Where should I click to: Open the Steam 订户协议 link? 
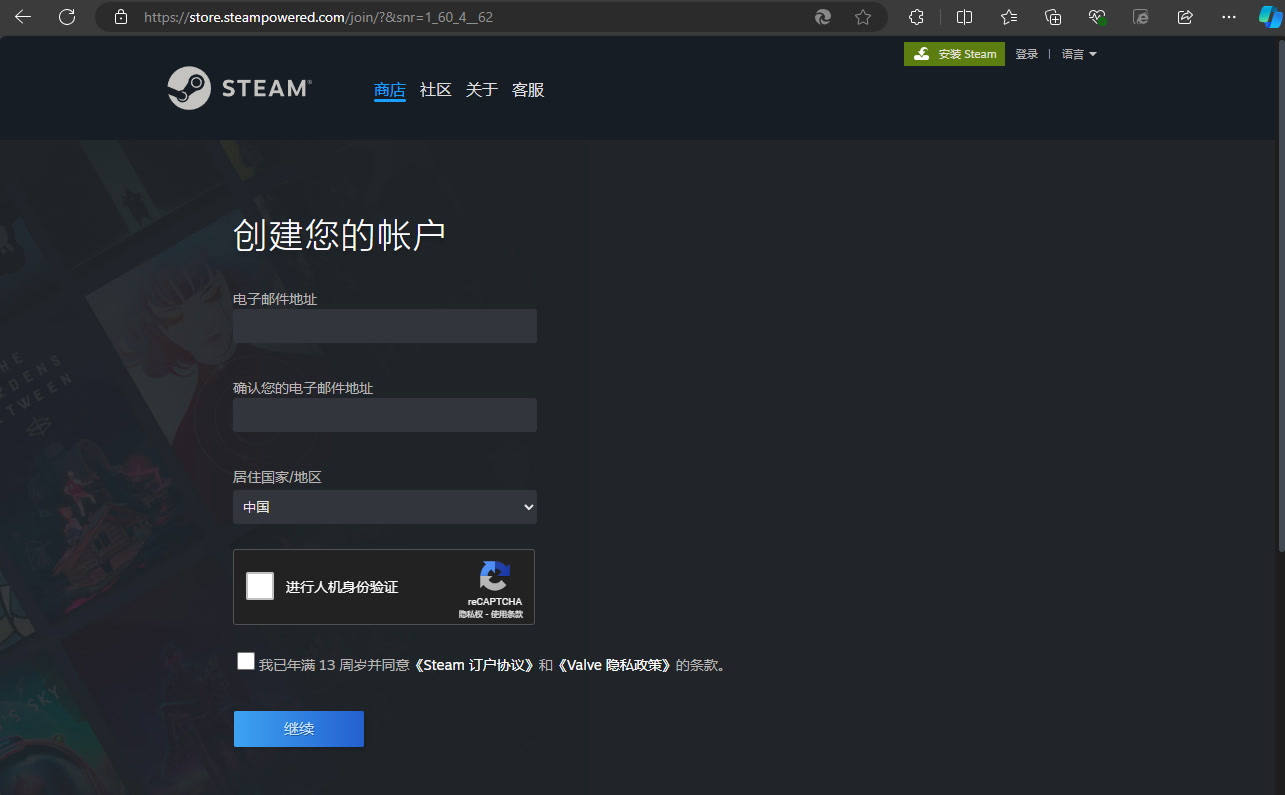pos(474,665)
